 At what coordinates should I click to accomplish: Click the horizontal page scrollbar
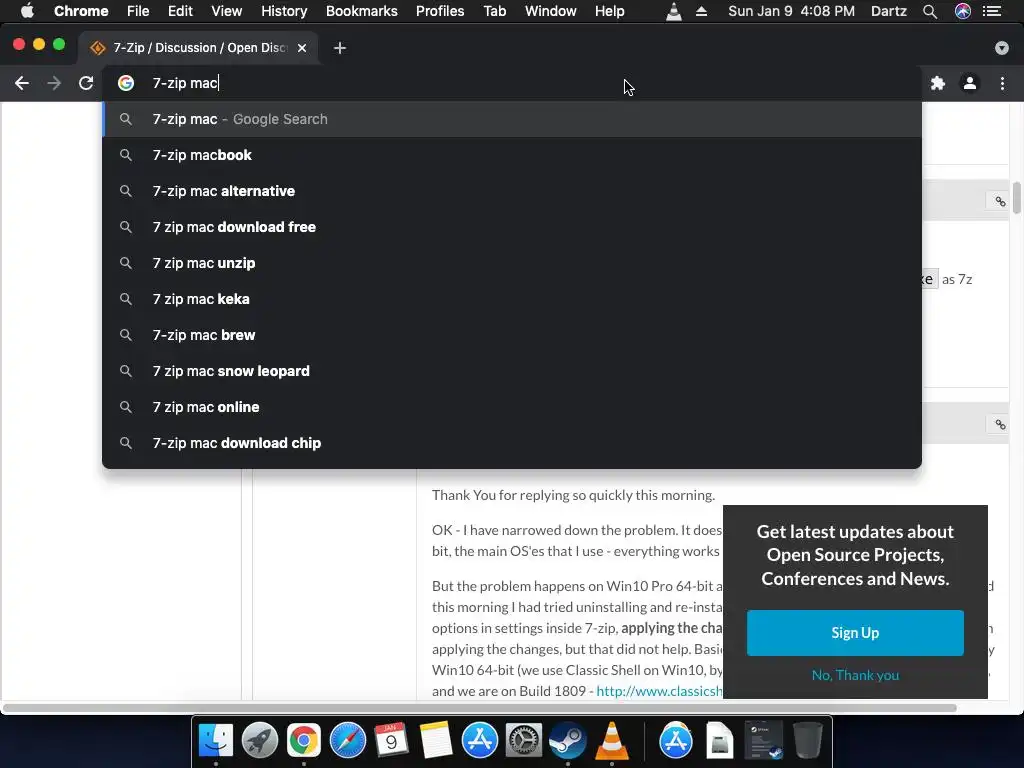click(x=480, y=708)
